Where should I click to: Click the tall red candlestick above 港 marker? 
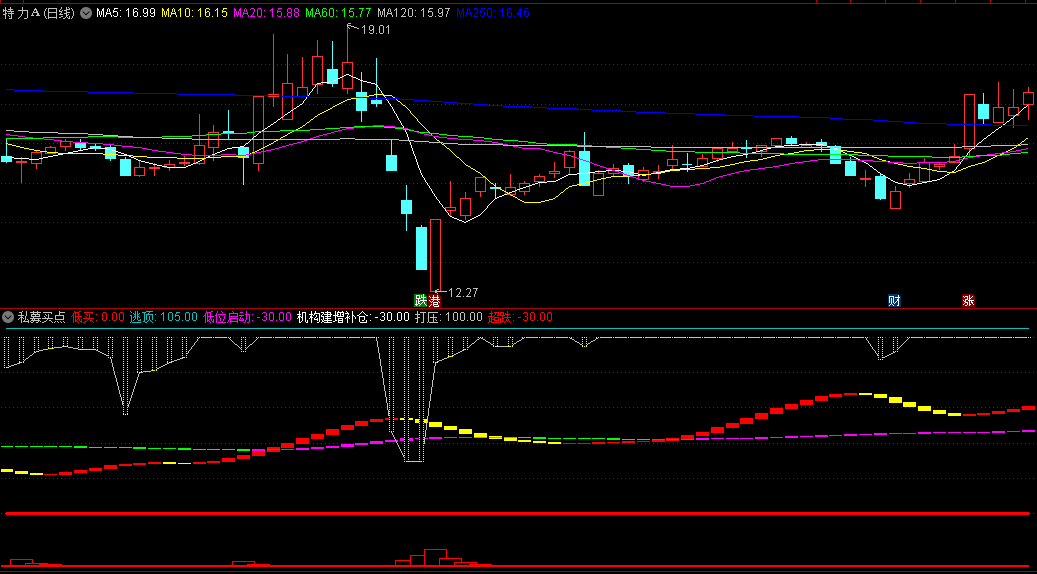pos(435,255)
